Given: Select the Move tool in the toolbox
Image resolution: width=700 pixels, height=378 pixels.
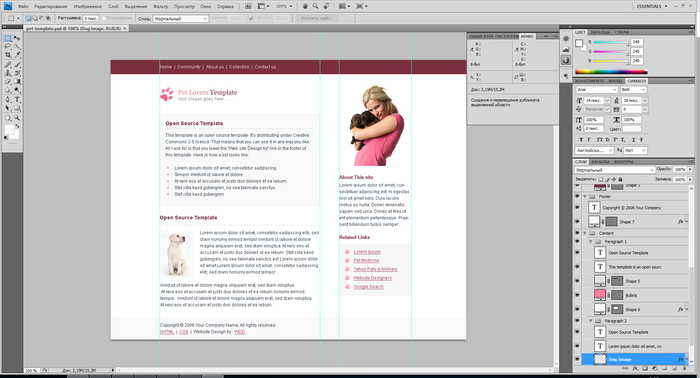Looking at the screenshot, I should click(17, 38).
